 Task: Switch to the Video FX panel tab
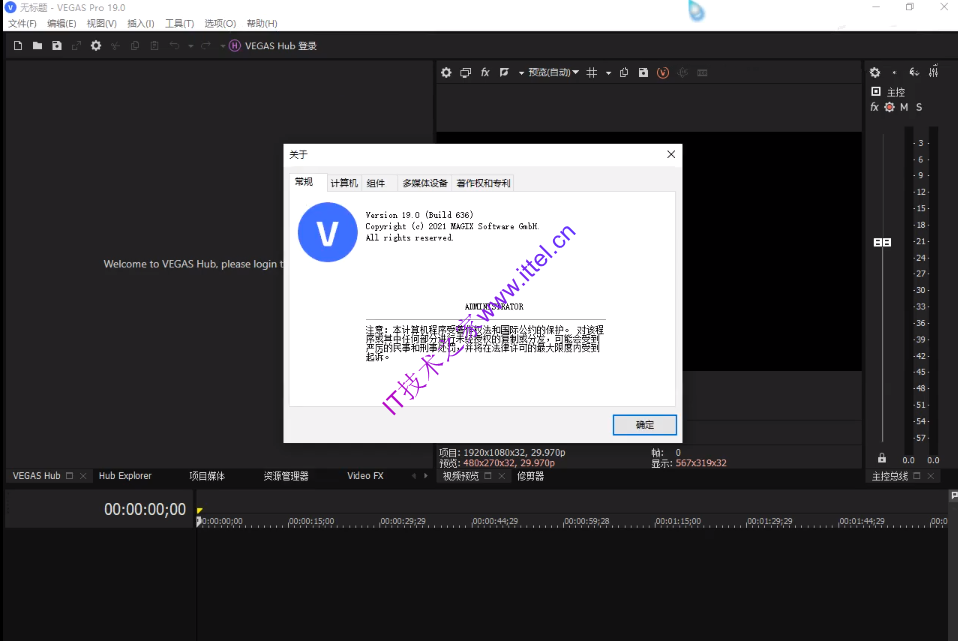[365, 475]
